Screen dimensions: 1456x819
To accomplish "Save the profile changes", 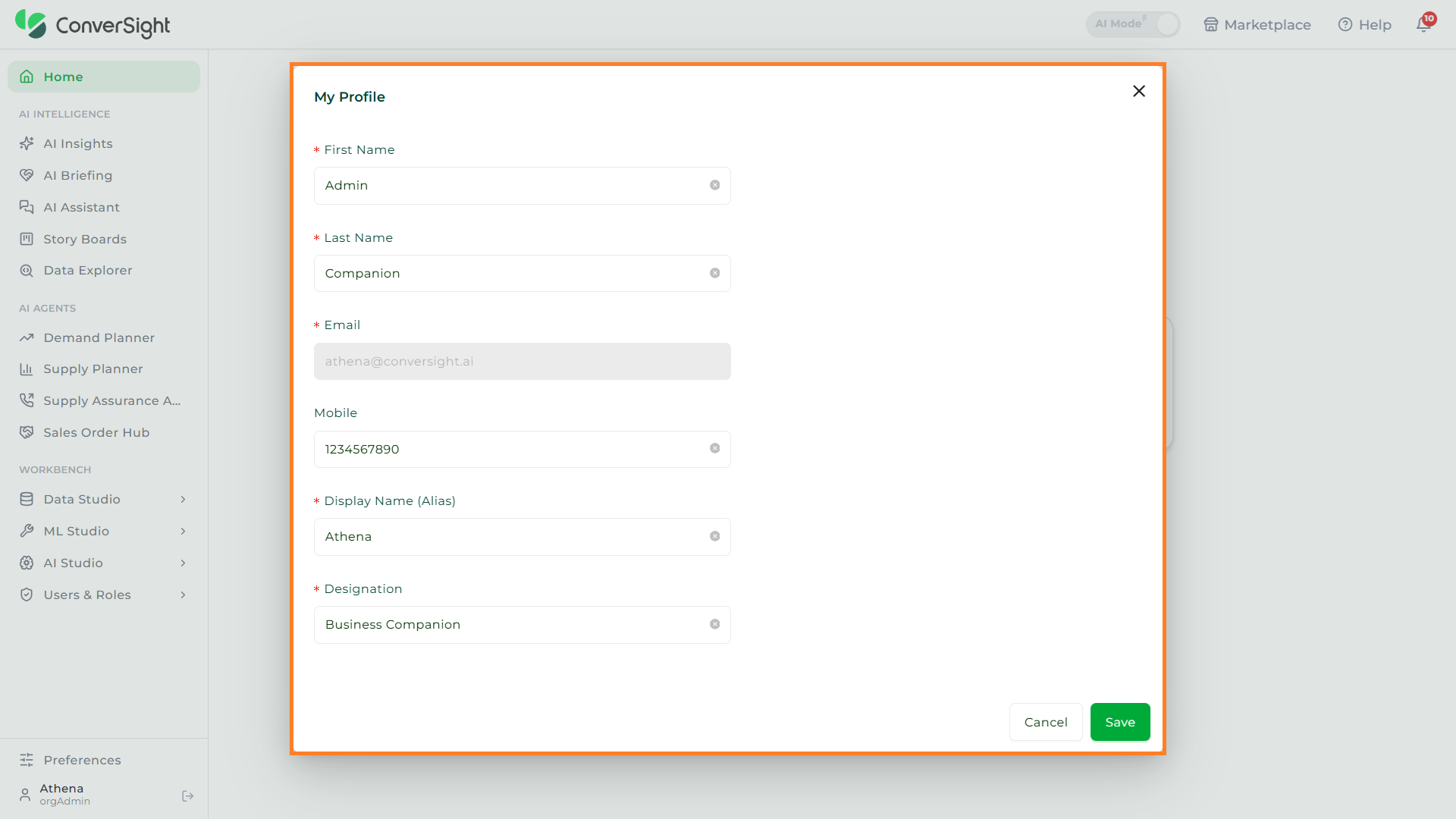I will [1120, 722].
